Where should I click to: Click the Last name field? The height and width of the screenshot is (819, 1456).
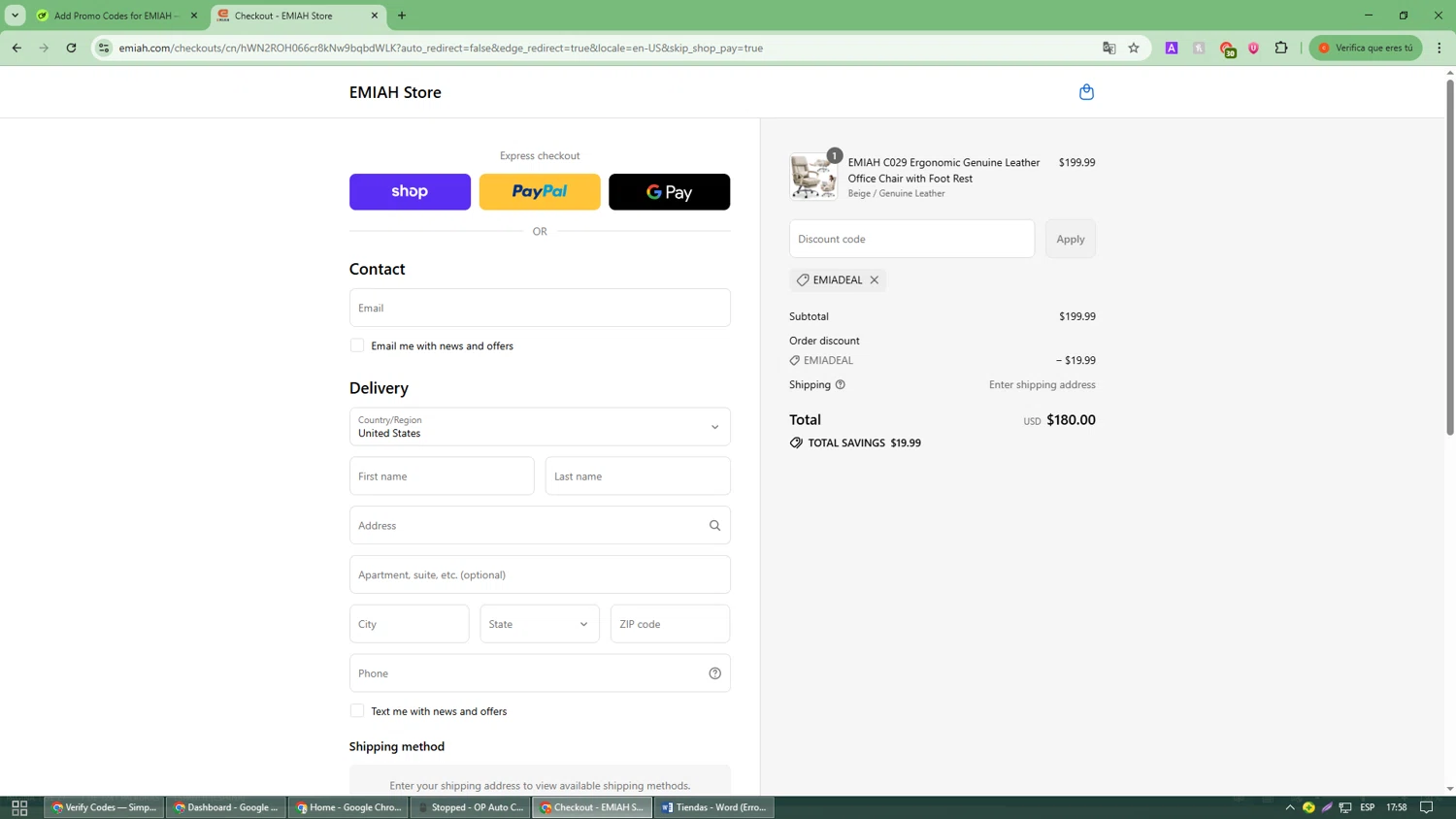pos(638,476)
